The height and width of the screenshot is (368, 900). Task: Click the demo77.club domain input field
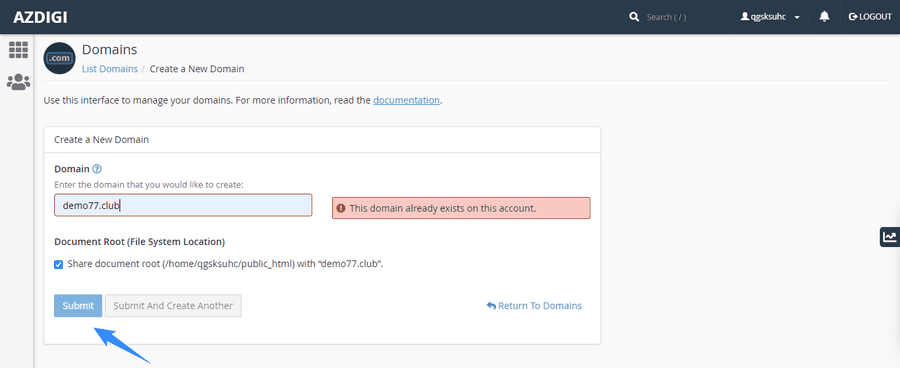click(x=183, y=205)
